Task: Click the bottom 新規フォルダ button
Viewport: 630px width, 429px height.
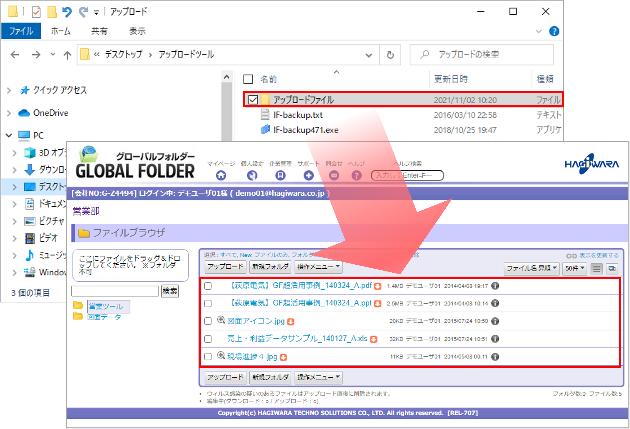Action: click(x=270, y=377)
